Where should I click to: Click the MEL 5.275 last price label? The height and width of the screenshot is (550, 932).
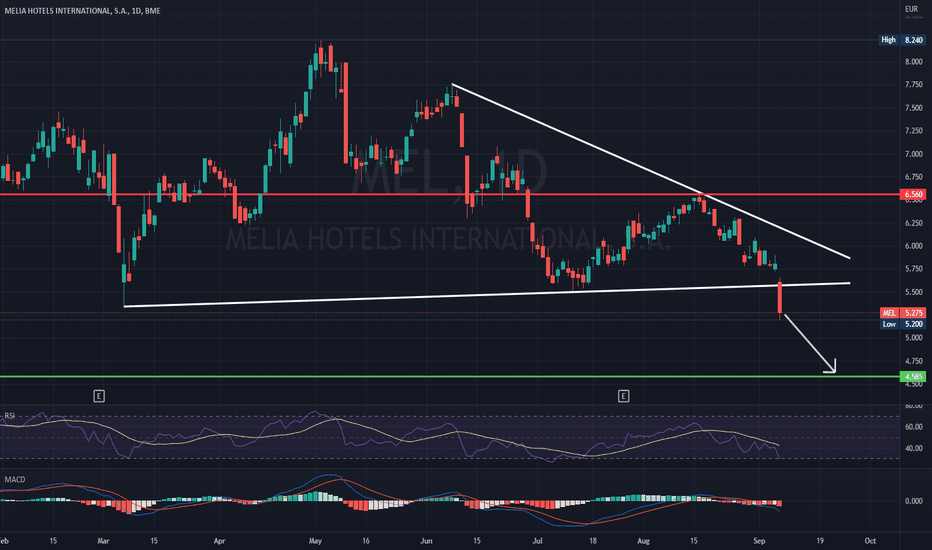902,313
